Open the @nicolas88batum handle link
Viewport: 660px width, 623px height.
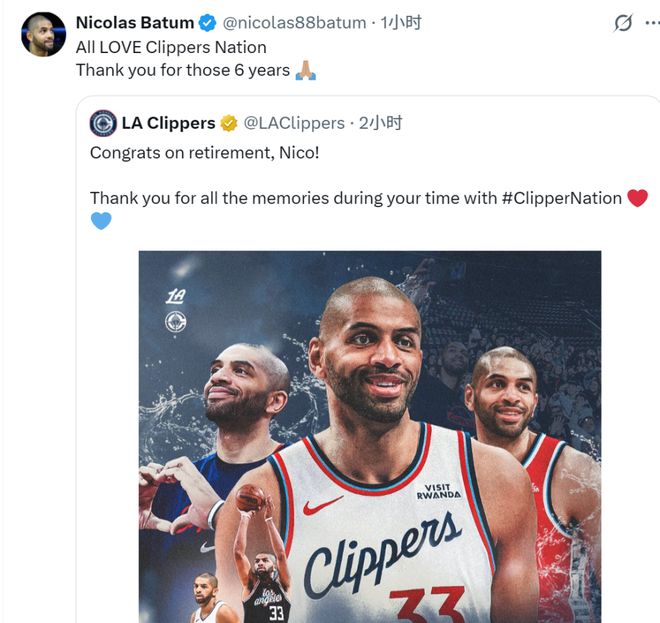tap(294, 23)
